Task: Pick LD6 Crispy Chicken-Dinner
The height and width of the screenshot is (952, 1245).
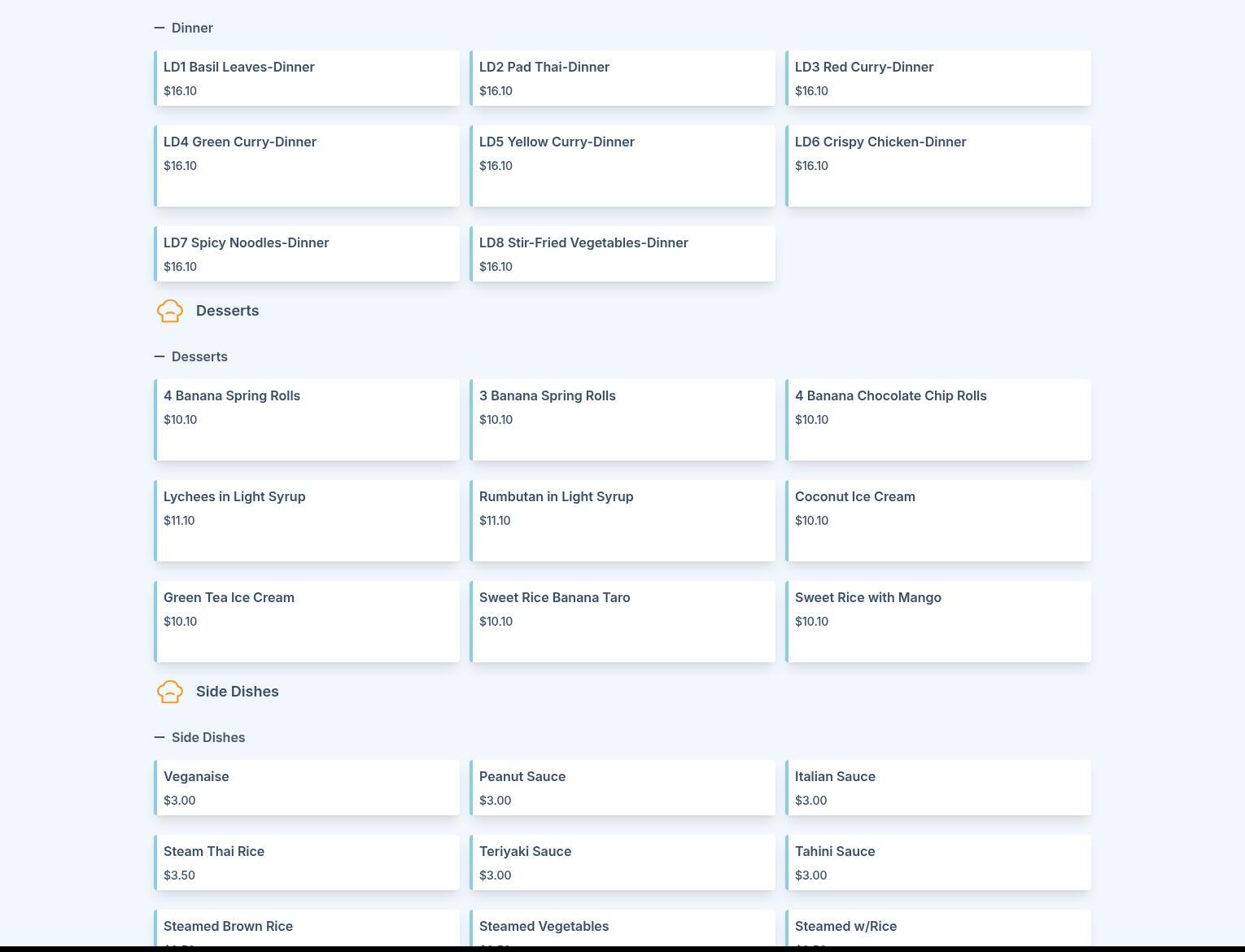Action: point(938,166)
